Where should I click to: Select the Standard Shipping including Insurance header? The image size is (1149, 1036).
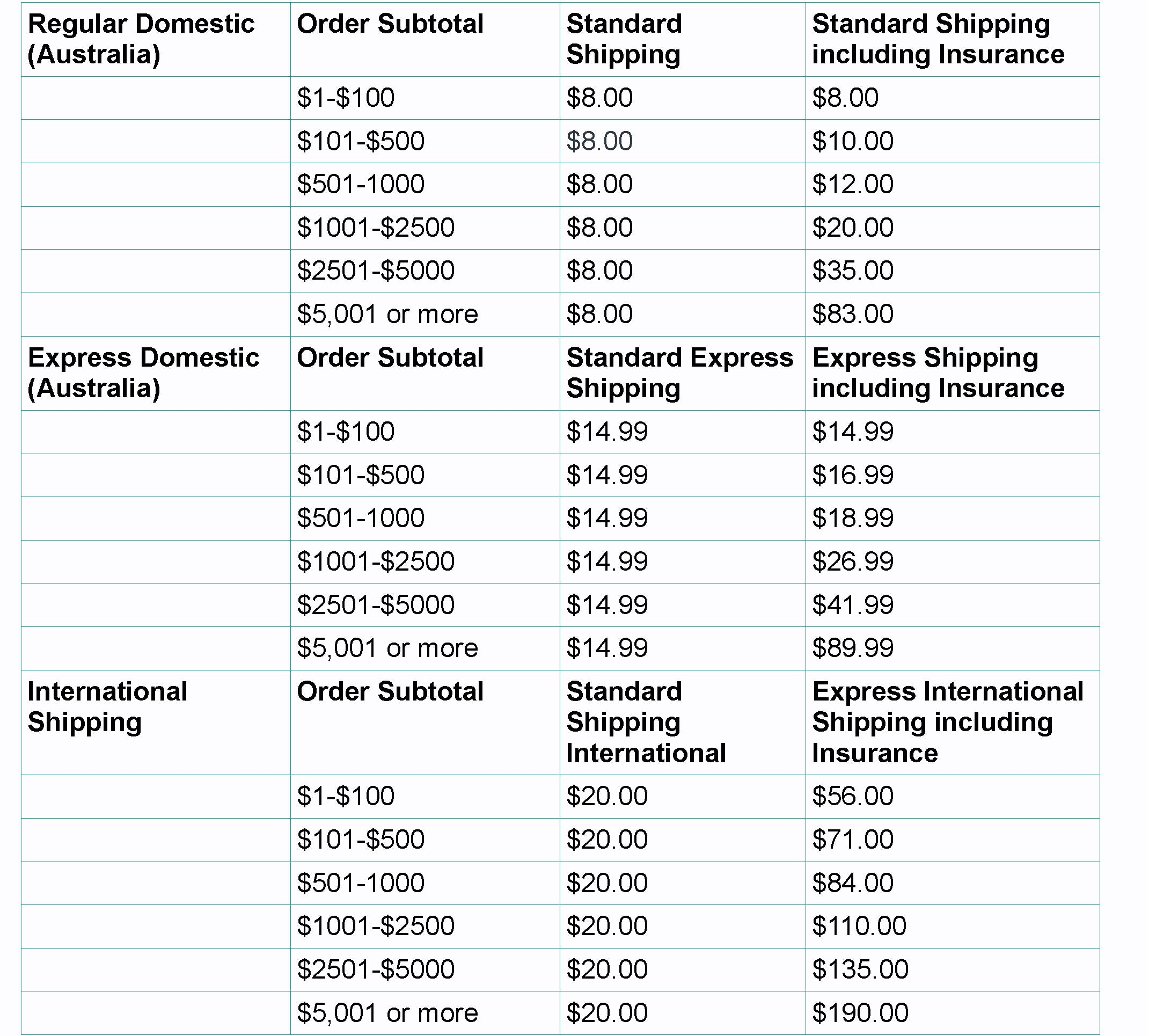click(938, 39)
